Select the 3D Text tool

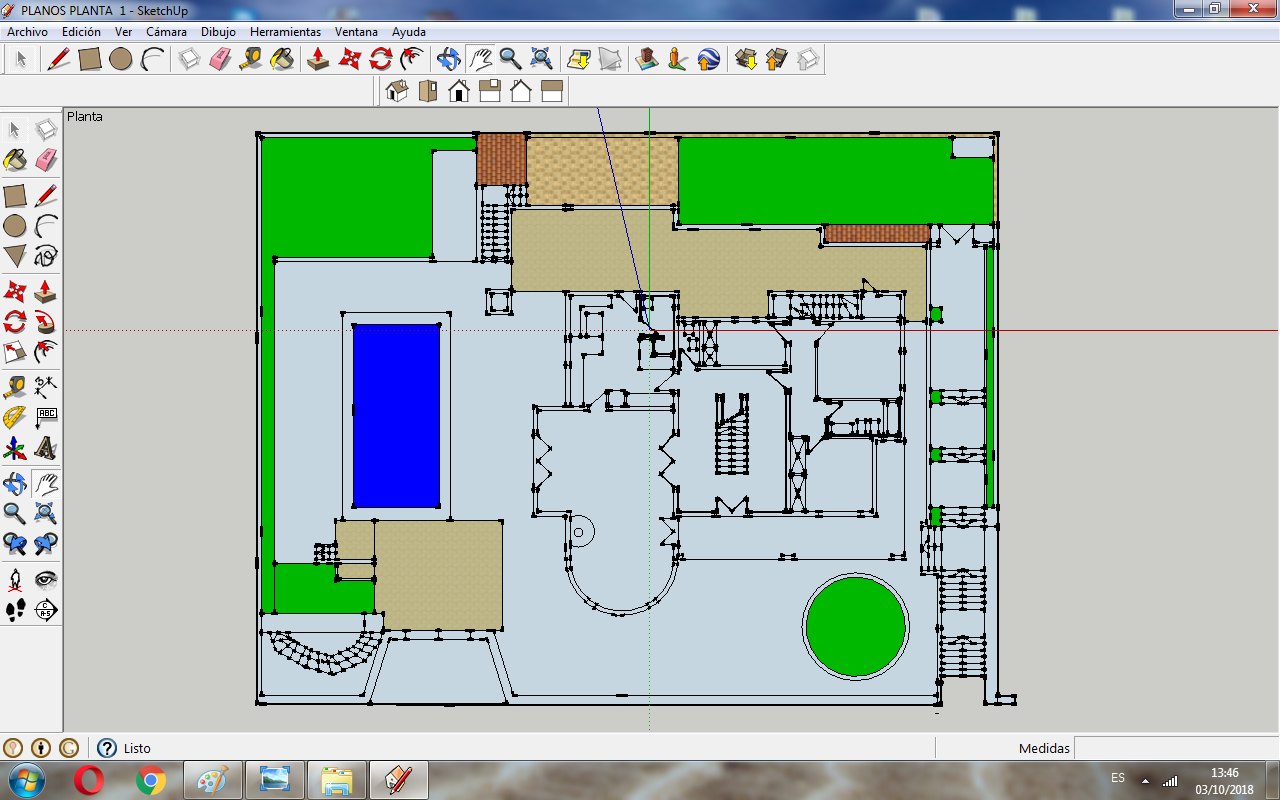tap(46, 447)
